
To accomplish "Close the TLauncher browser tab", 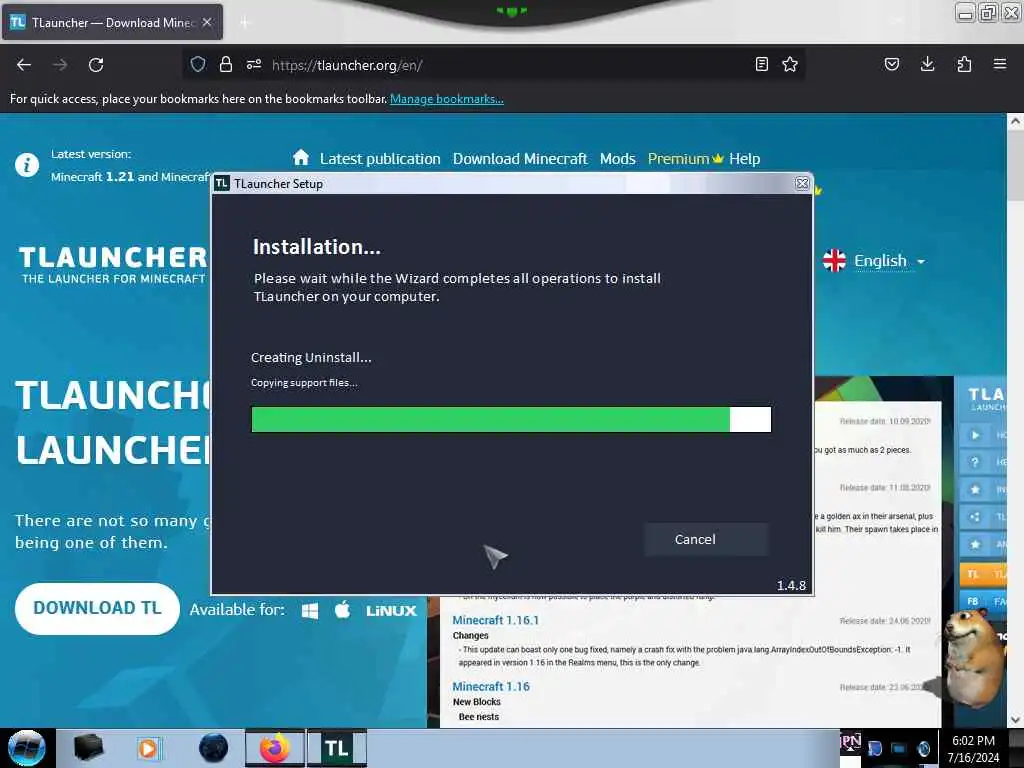I will (x=207, y=22).
